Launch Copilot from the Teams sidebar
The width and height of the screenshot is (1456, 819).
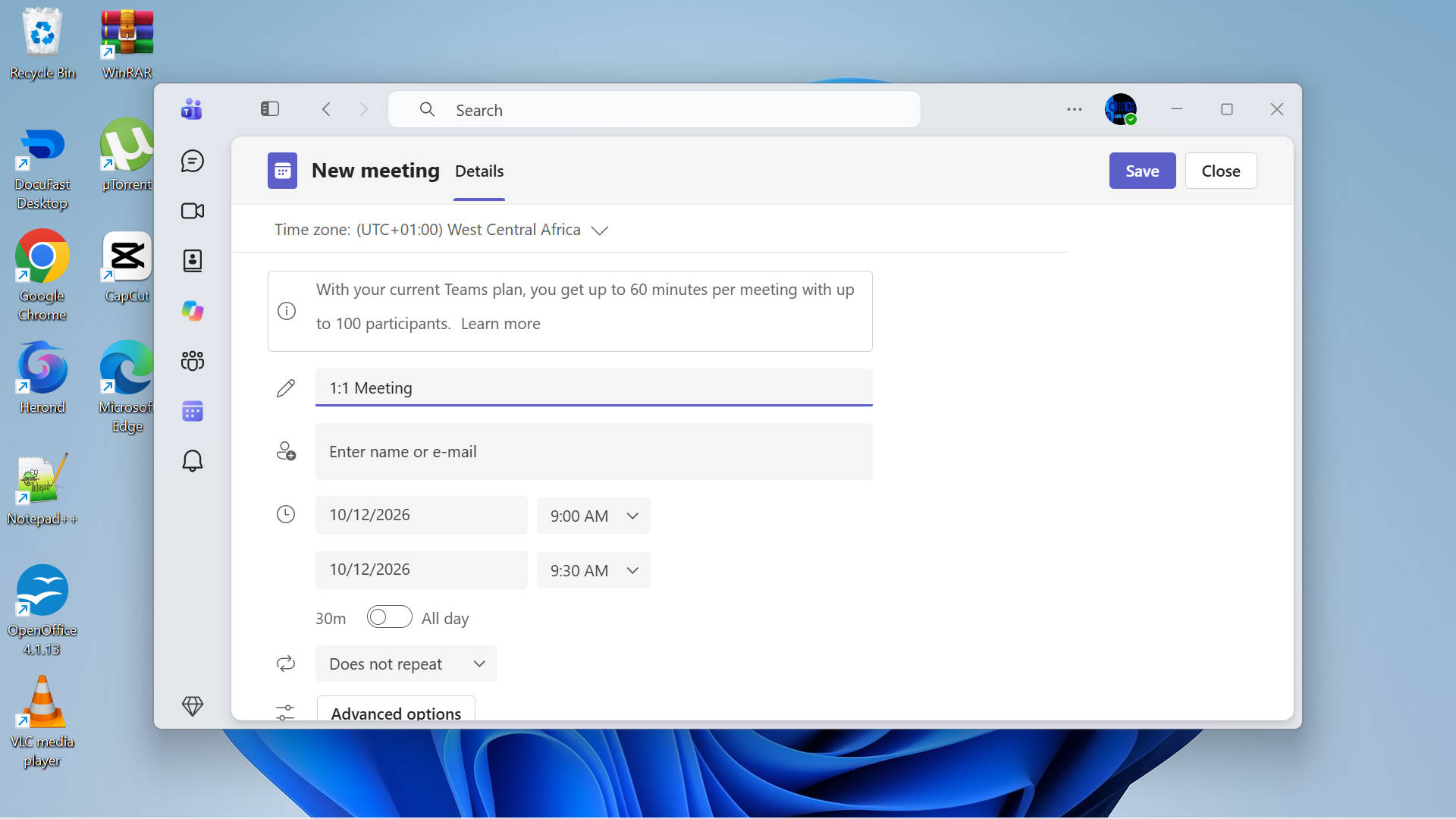[x=193, y=311]
